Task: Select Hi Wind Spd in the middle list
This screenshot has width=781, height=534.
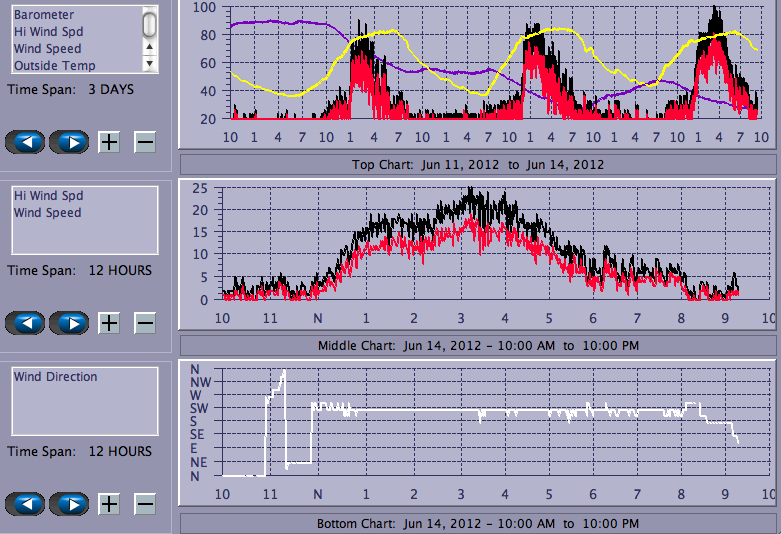Action: (x=48, y=197)
